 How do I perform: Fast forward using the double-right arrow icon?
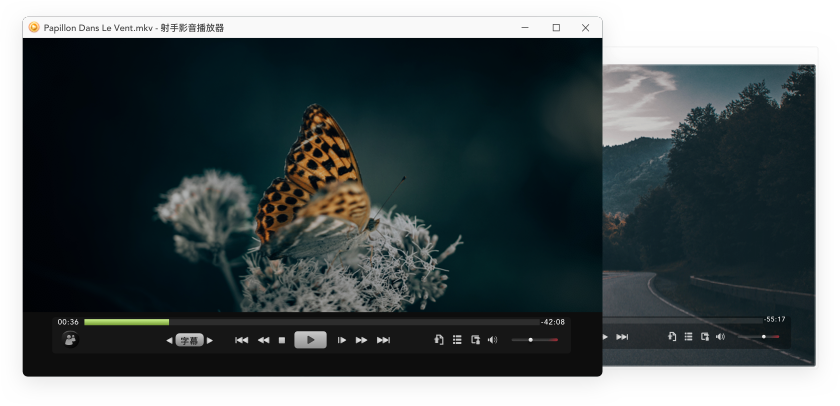coord(361,340)
